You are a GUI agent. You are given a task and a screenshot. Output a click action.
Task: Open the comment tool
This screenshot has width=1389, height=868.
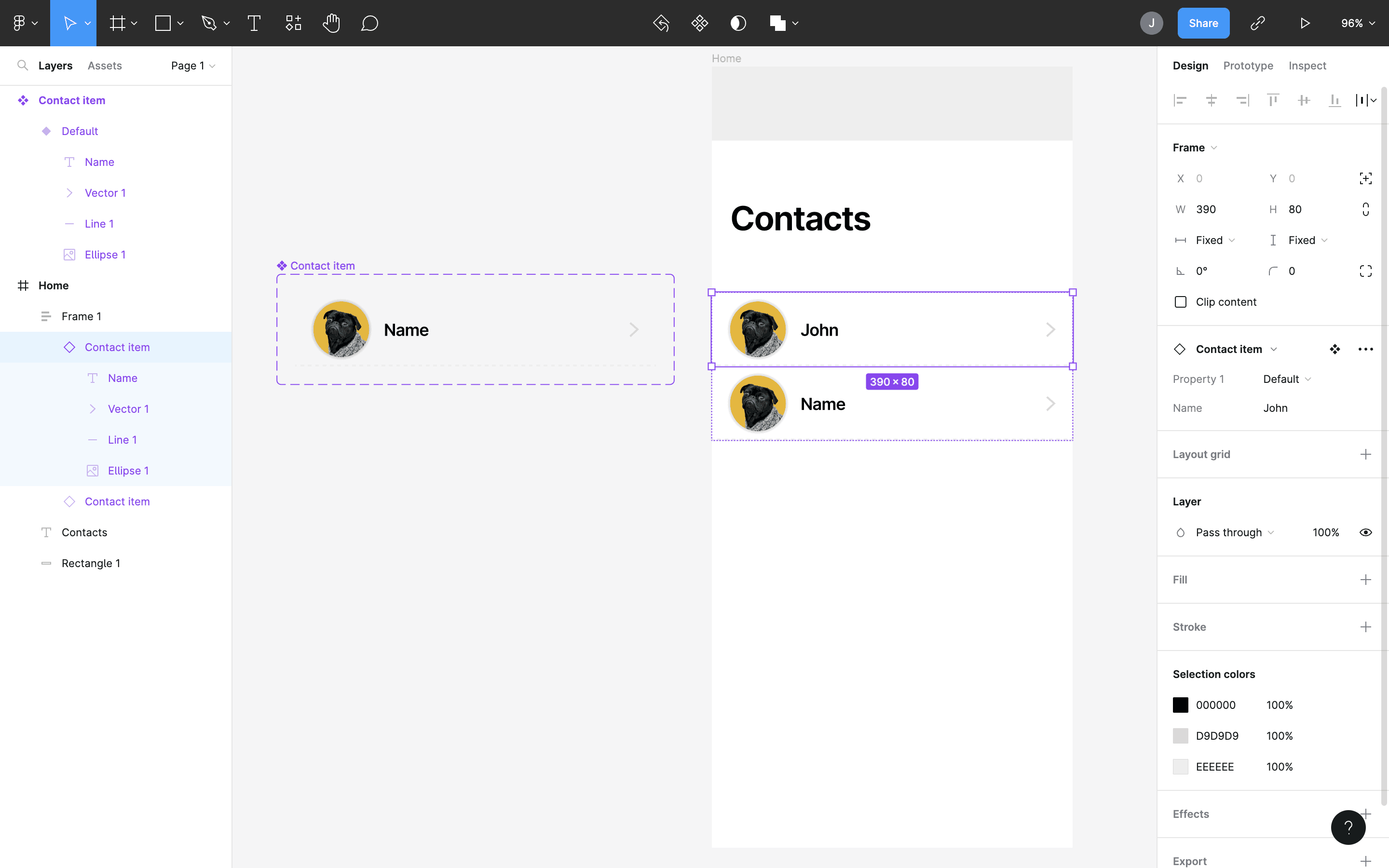pos(369,23)
